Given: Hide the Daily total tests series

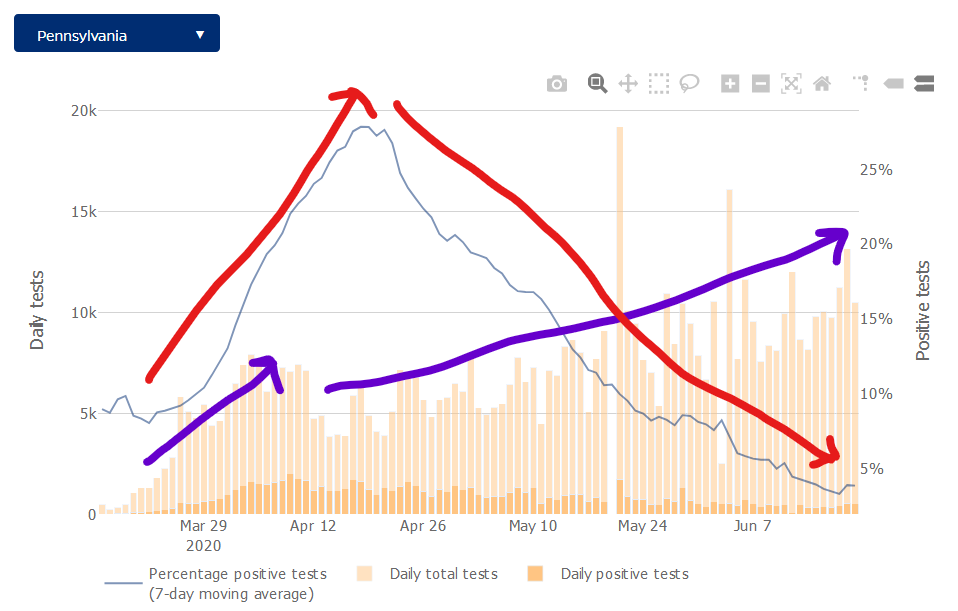Looking at the screenshot, I should point(443,574).
